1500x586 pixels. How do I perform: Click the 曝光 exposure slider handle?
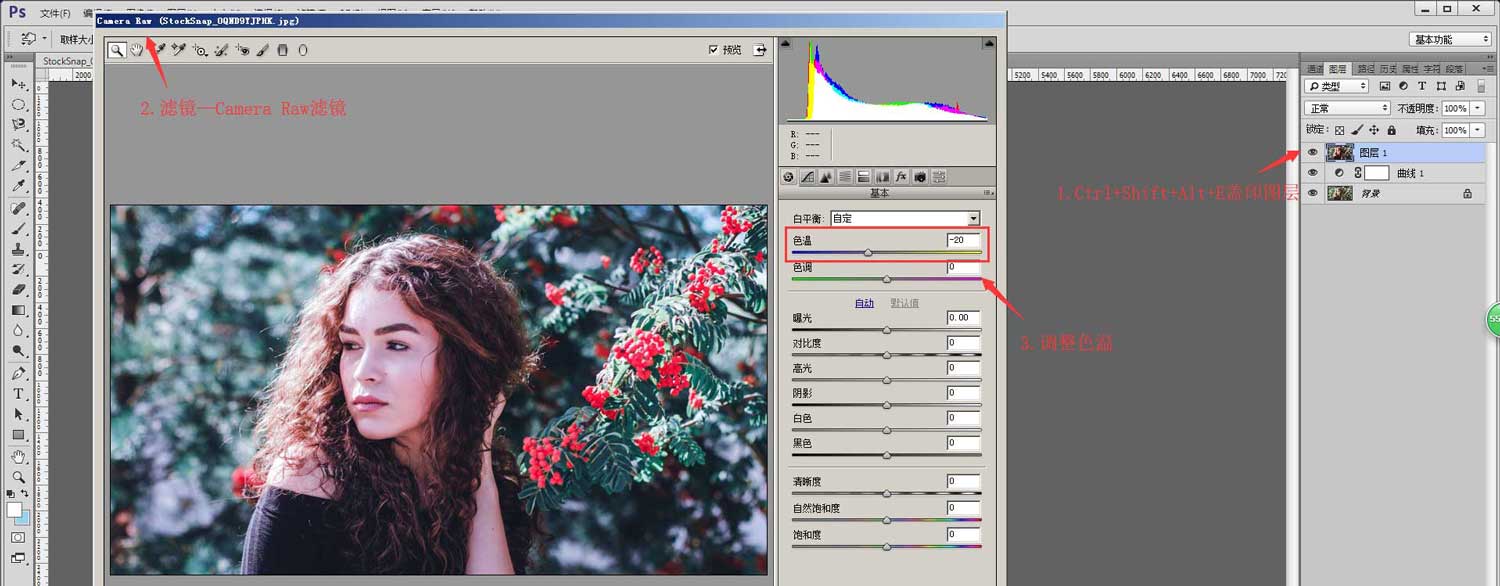click(x=887, y=329)
